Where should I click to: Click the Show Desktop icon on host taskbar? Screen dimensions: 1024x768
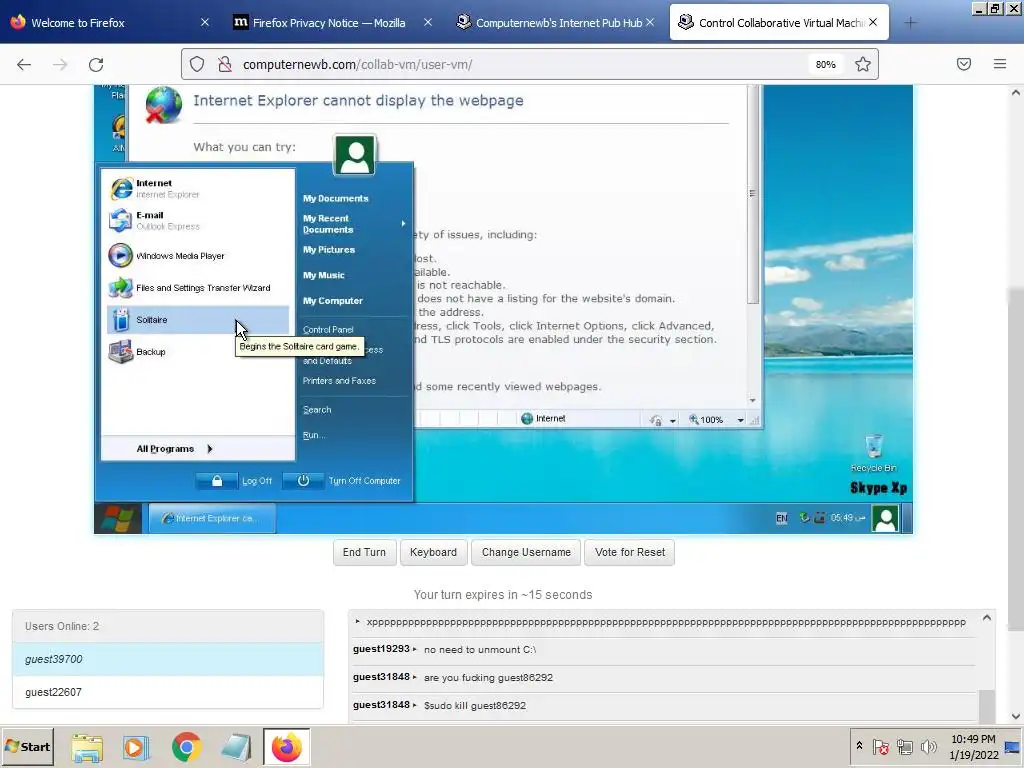pyautogui.click(x=1012, y=746)
